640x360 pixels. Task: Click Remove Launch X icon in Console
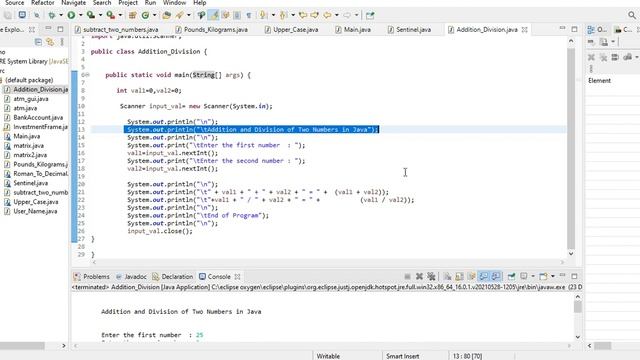pos(419,277)
